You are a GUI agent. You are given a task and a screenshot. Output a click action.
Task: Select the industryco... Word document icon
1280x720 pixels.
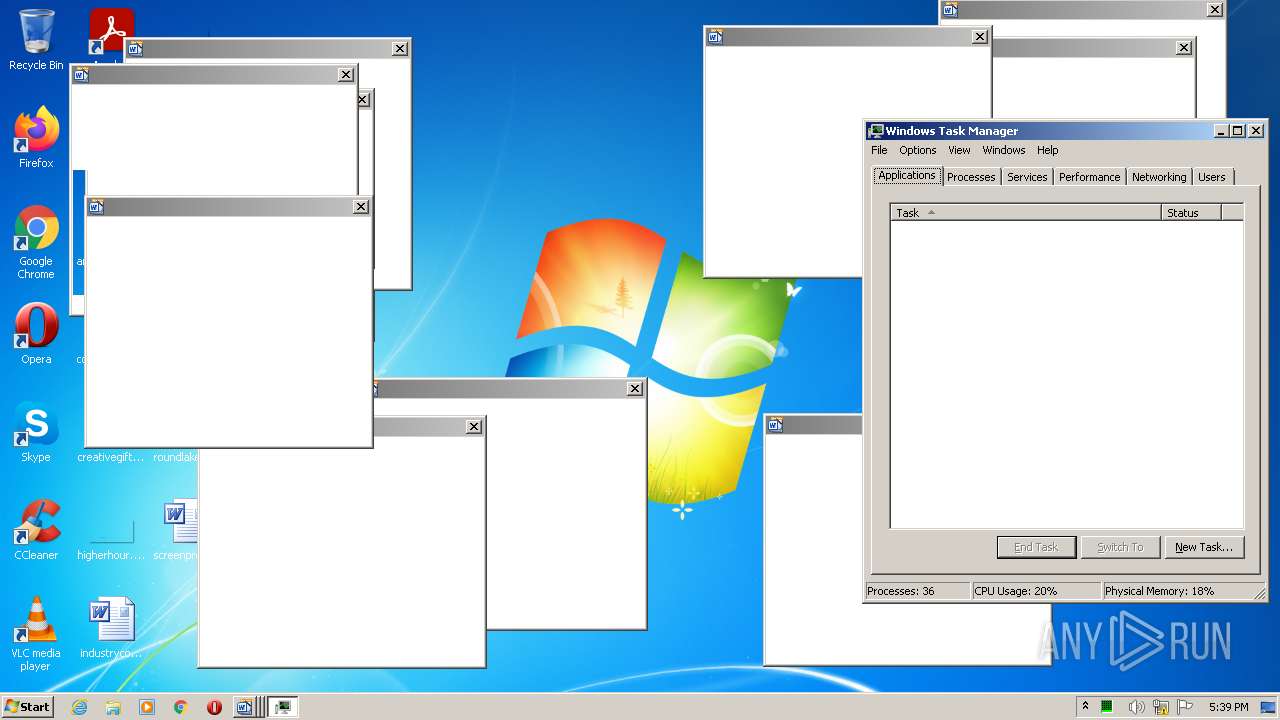111,628
